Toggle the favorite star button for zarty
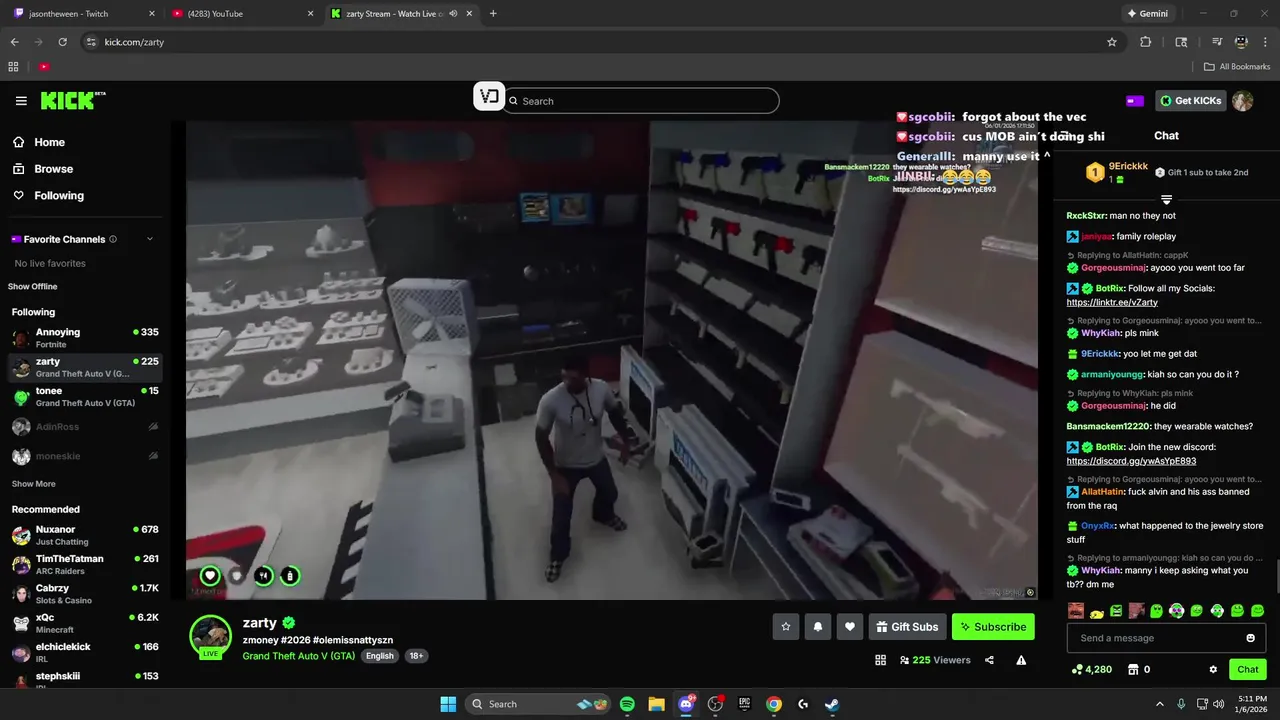1280x720 pixels. 786,627
